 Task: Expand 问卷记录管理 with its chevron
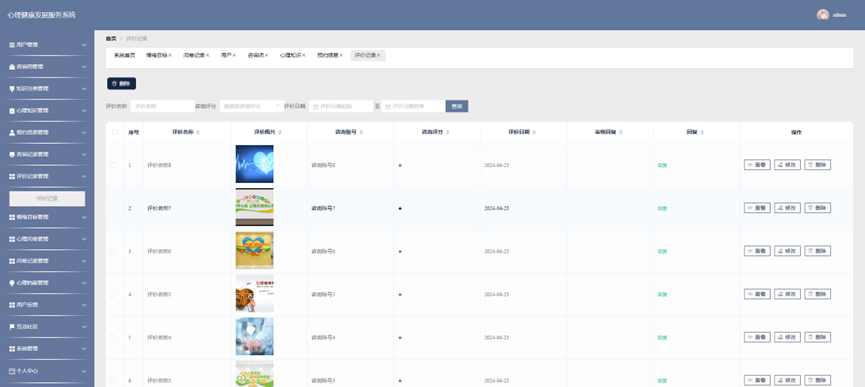pos(84,261)
